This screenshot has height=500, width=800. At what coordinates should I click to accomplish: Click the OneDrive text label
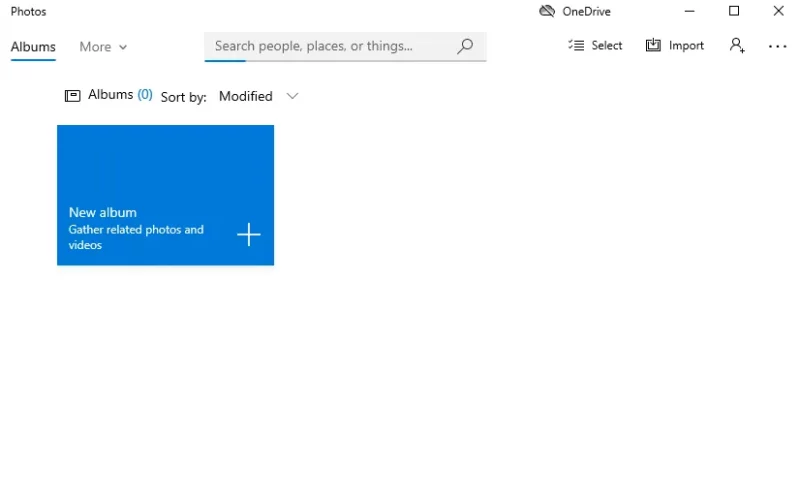pyautogui.click(x=586, y=11)
